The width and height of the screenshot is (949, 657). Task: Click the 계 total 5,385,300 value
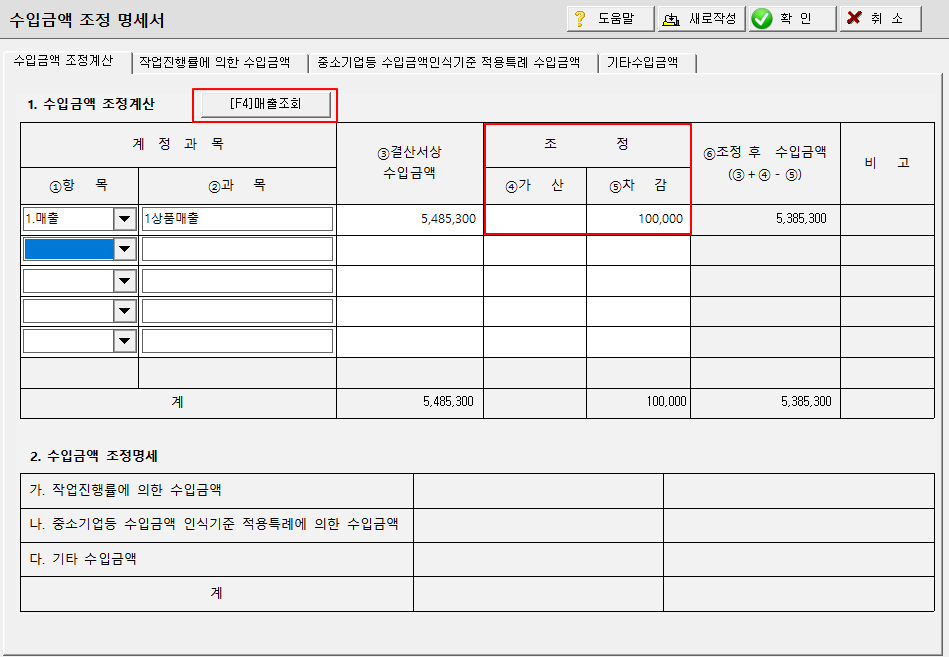(806, 402)
